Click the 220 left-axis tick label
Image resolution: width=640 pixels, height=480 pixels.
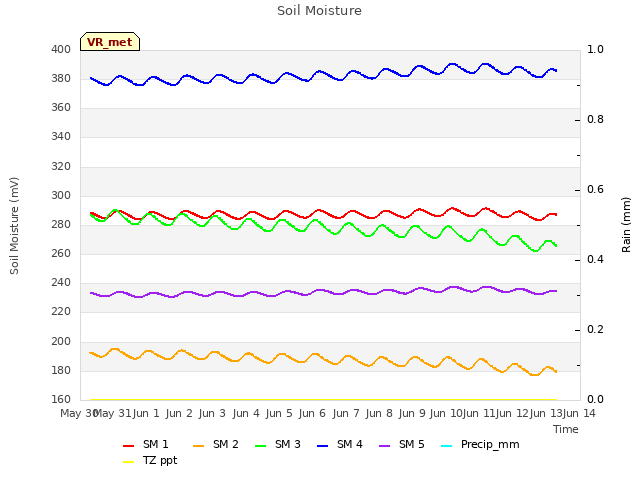click(x=61, y=312)
